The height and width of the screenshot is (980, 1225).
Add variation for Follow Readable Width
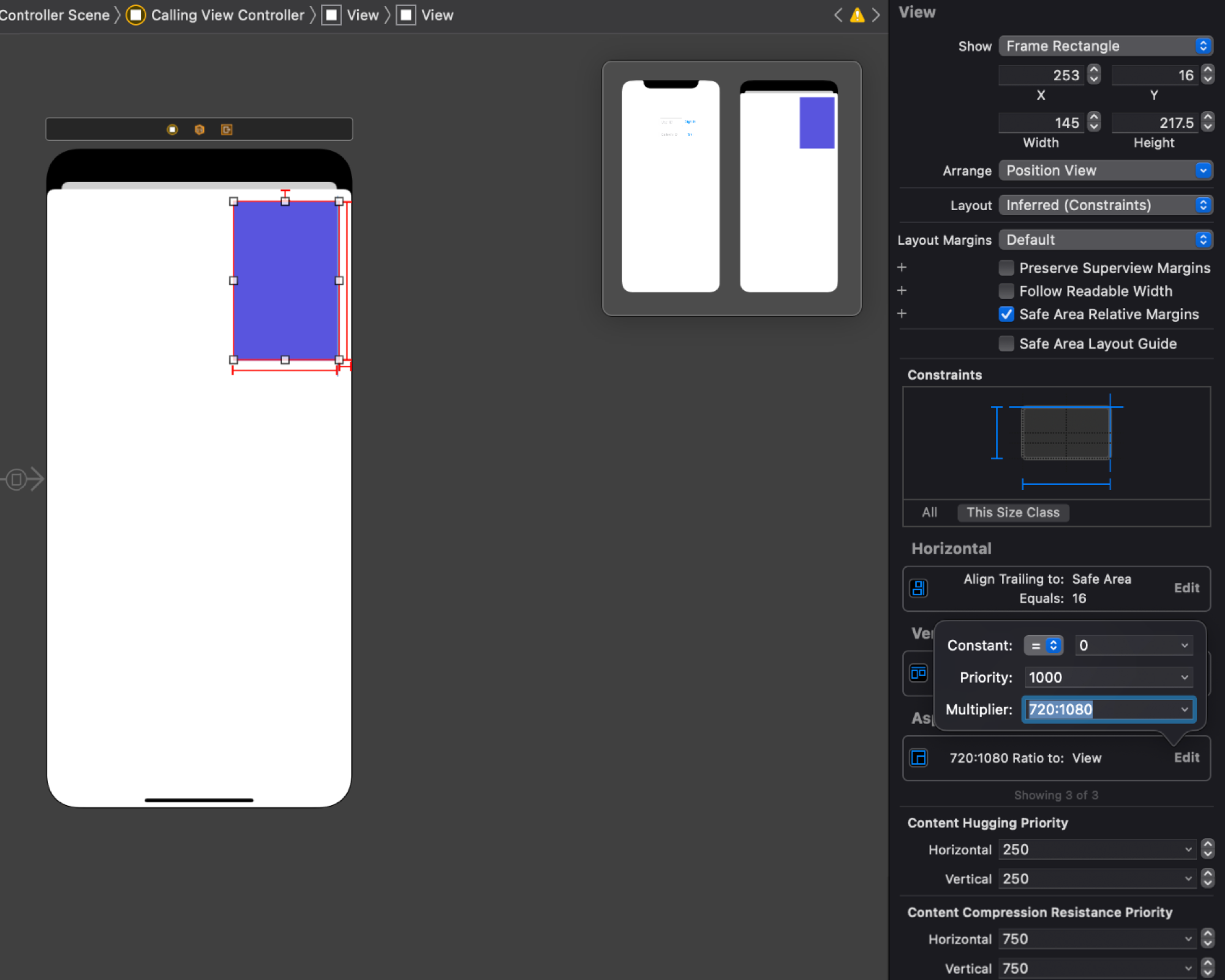point(902,290)
